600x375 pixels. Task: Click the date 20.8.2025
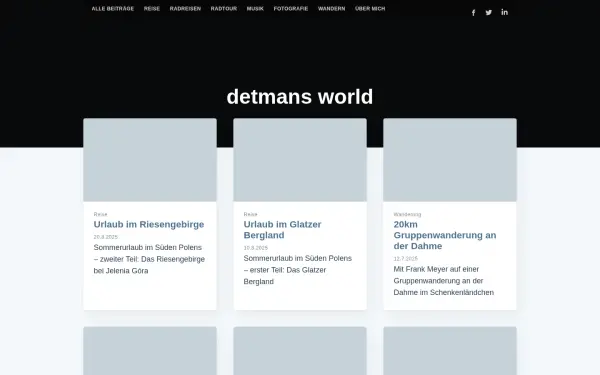106,237
